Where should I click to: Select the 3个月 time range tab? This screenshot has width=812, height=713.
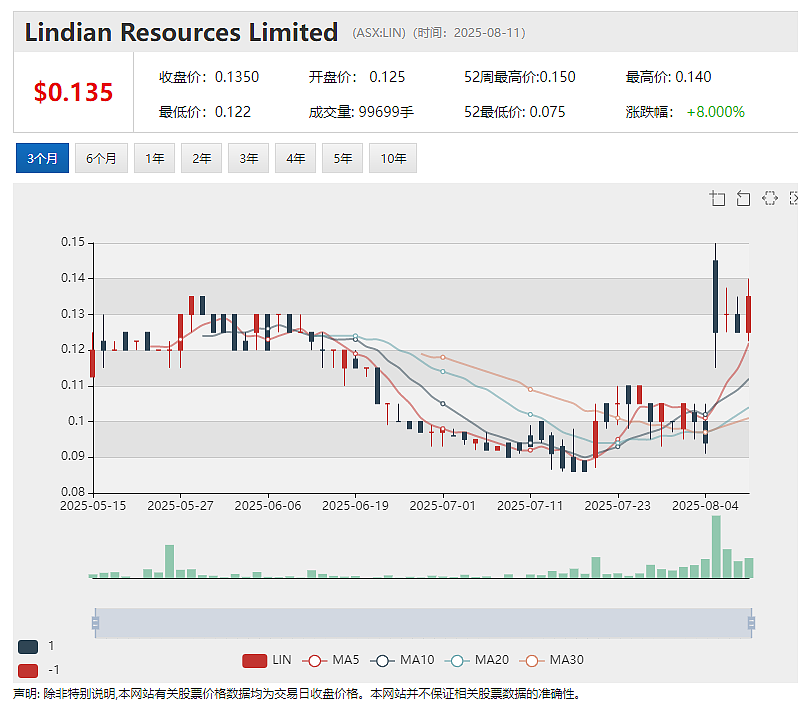click(x=42, y=158)
